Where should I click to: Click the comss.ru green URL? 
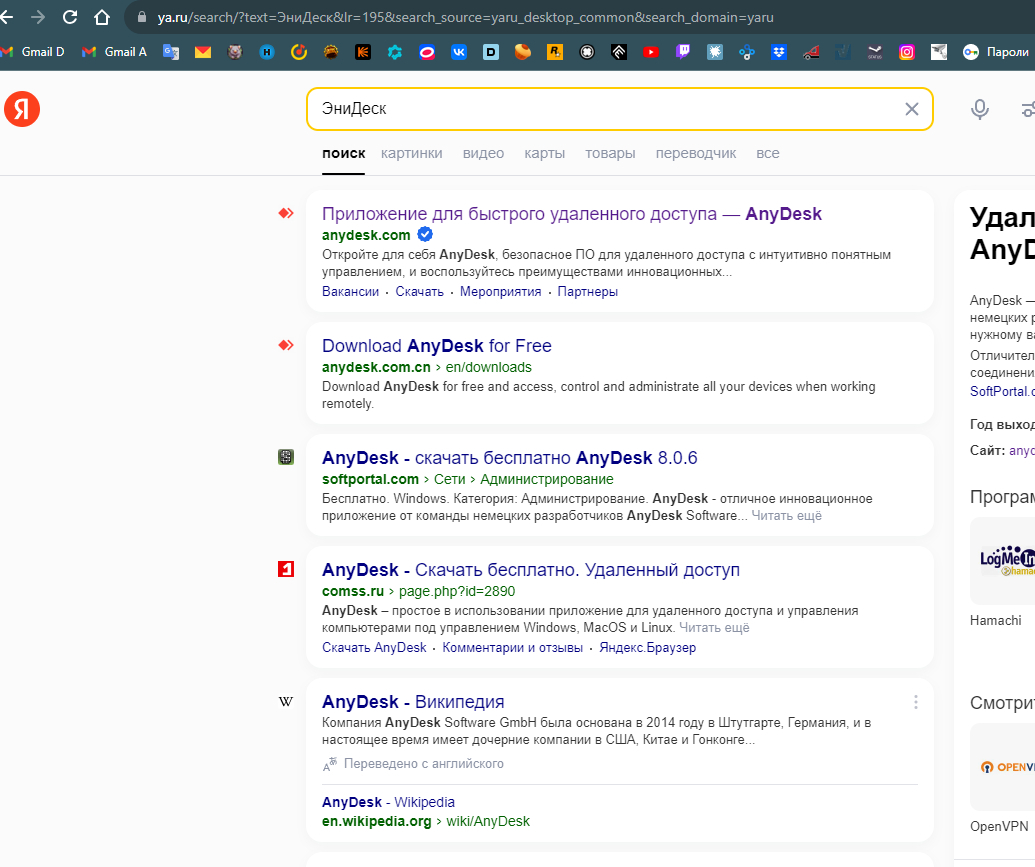[353, 592]
